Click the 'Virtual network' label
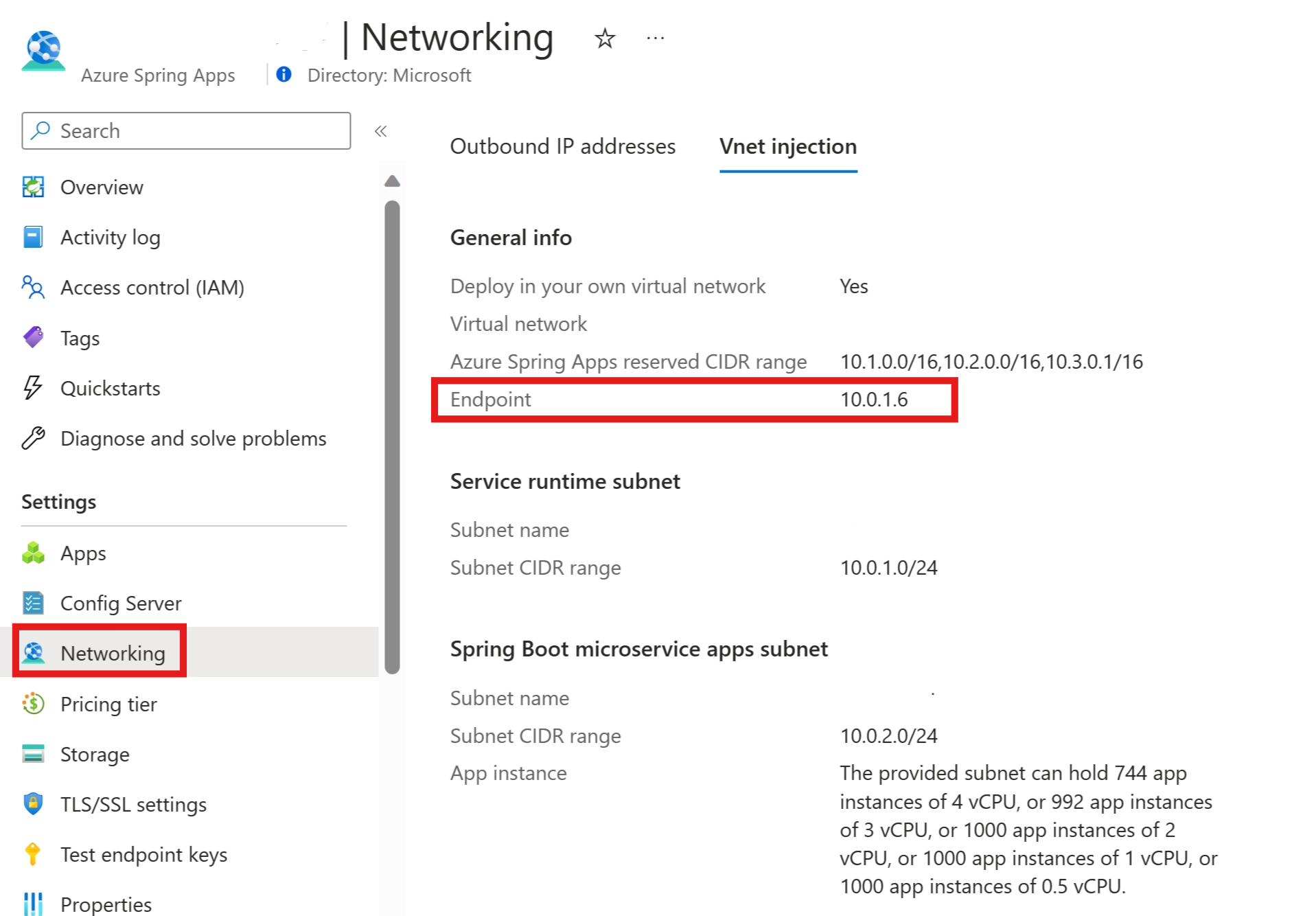The width and height of the screenshot is (1316, 916). click(518, 323)
